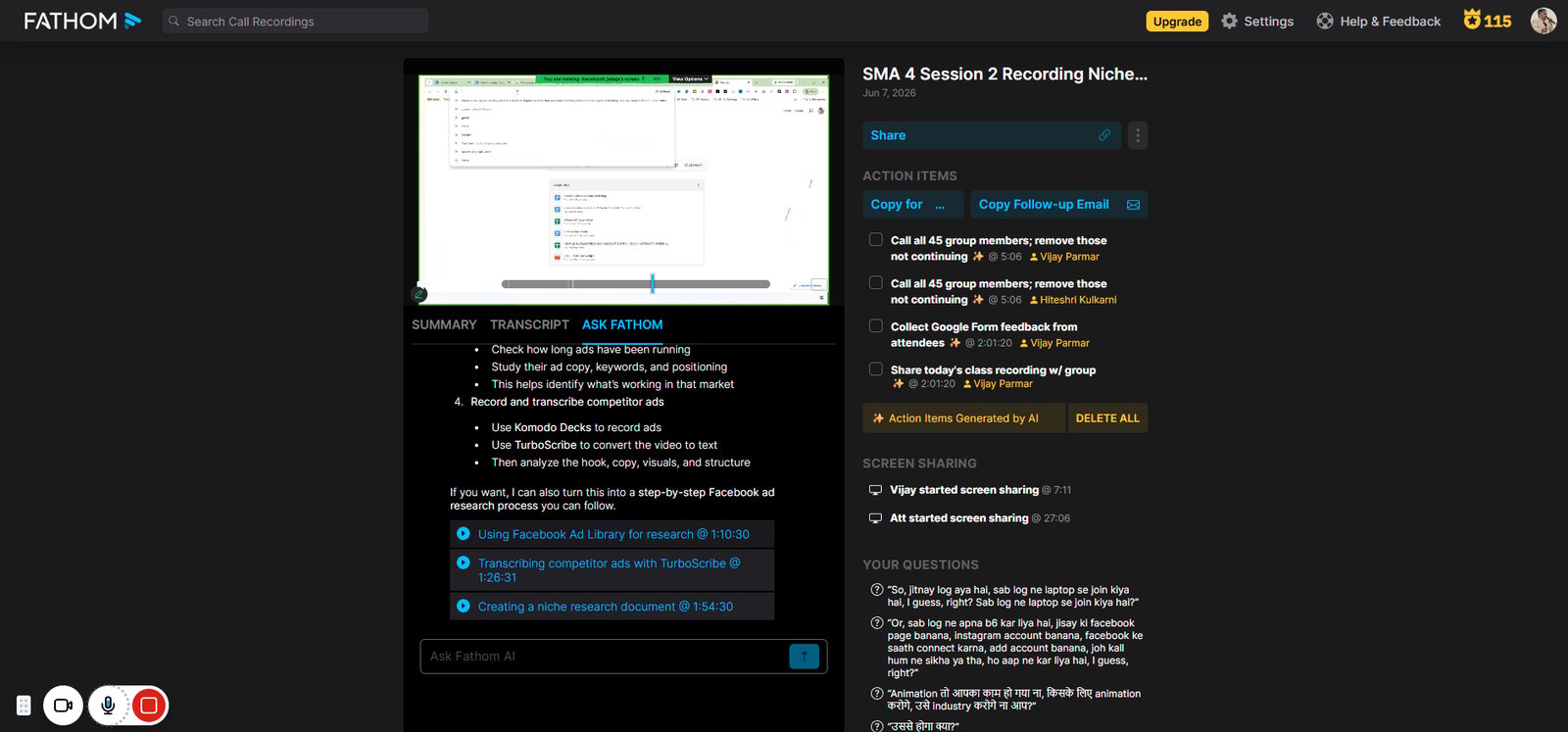Click the drag handle dots icon

pos(24,706)
